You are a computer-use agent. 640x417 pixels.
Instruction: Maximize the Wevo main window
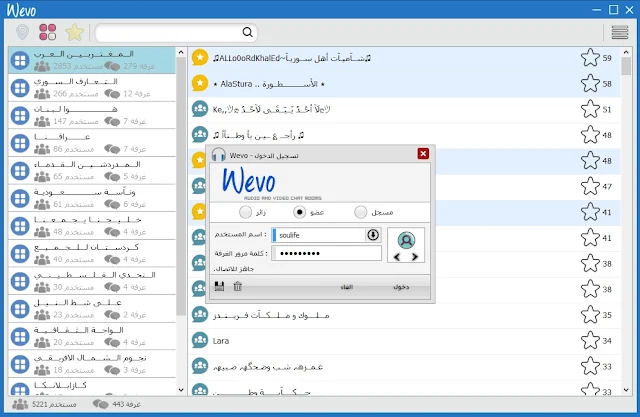(613, 9)
